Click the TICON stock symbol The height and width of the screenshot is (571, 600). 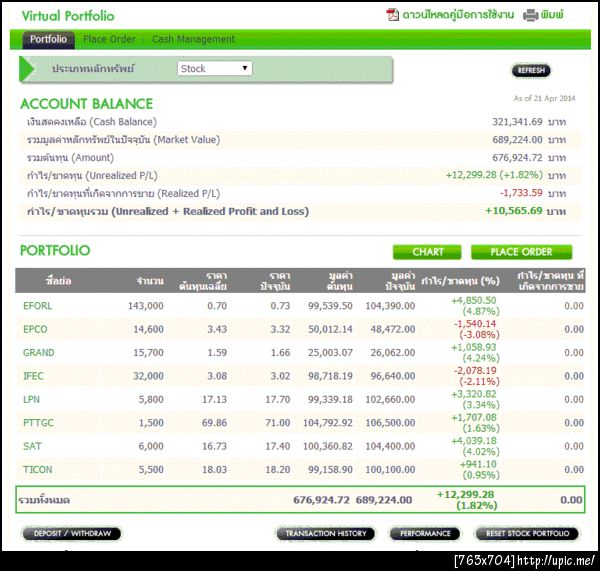coord(37,469)
